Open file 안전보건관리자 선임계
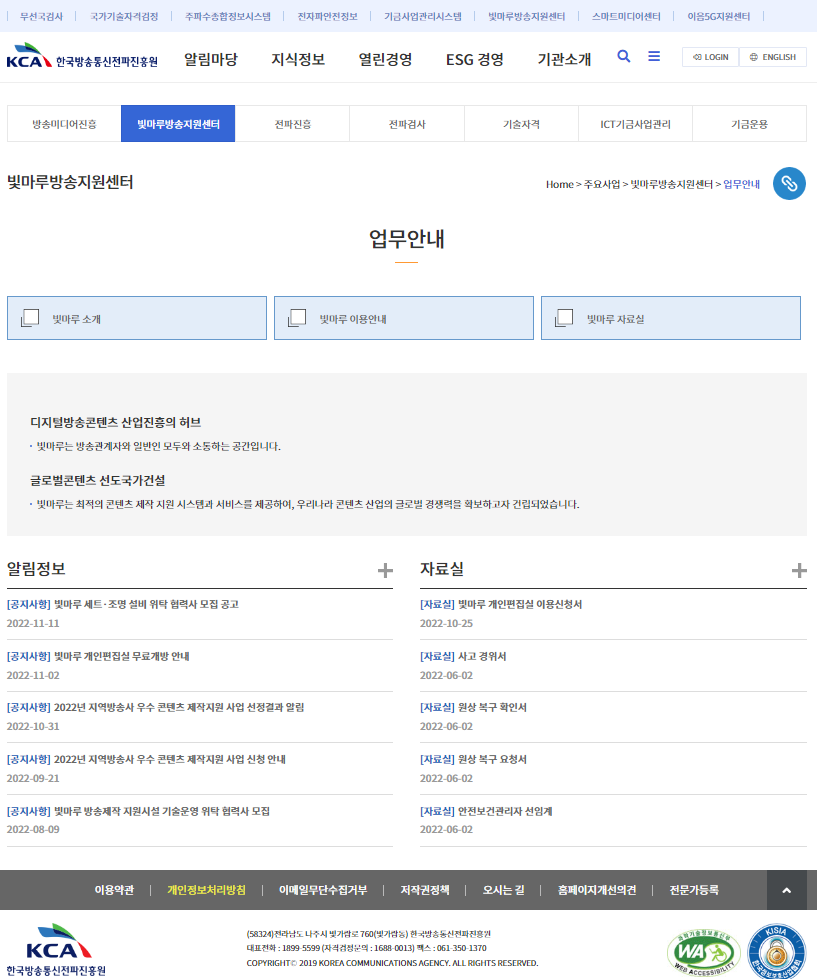Viewport: 817px width, 979px height. [505, 811]
